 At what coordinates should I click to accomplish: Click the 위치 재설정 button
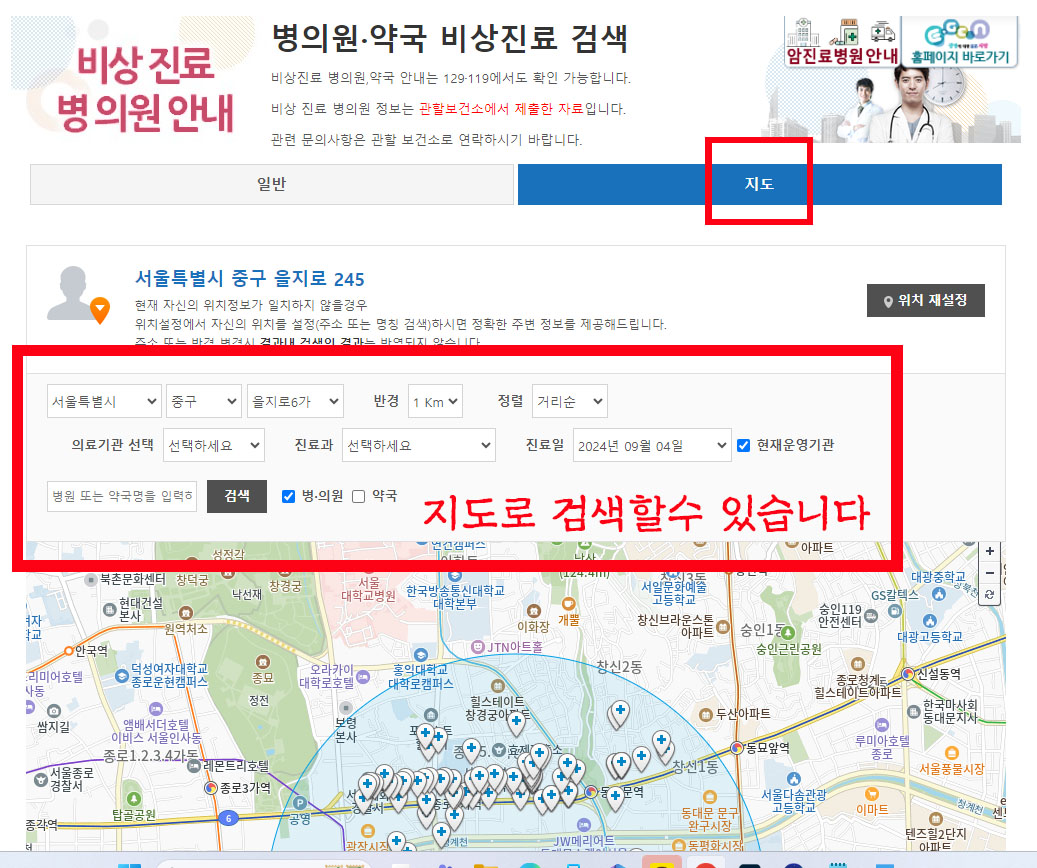(x=925, y=300)
